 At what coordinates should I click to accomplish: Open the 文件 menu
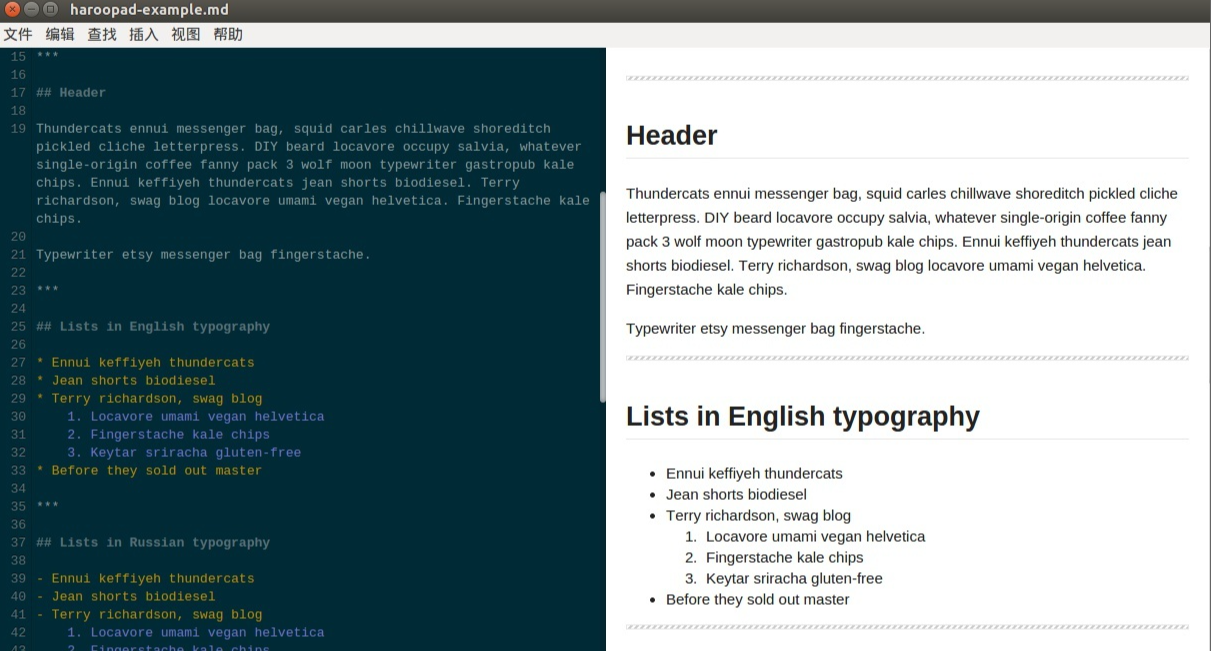(18, 34)
